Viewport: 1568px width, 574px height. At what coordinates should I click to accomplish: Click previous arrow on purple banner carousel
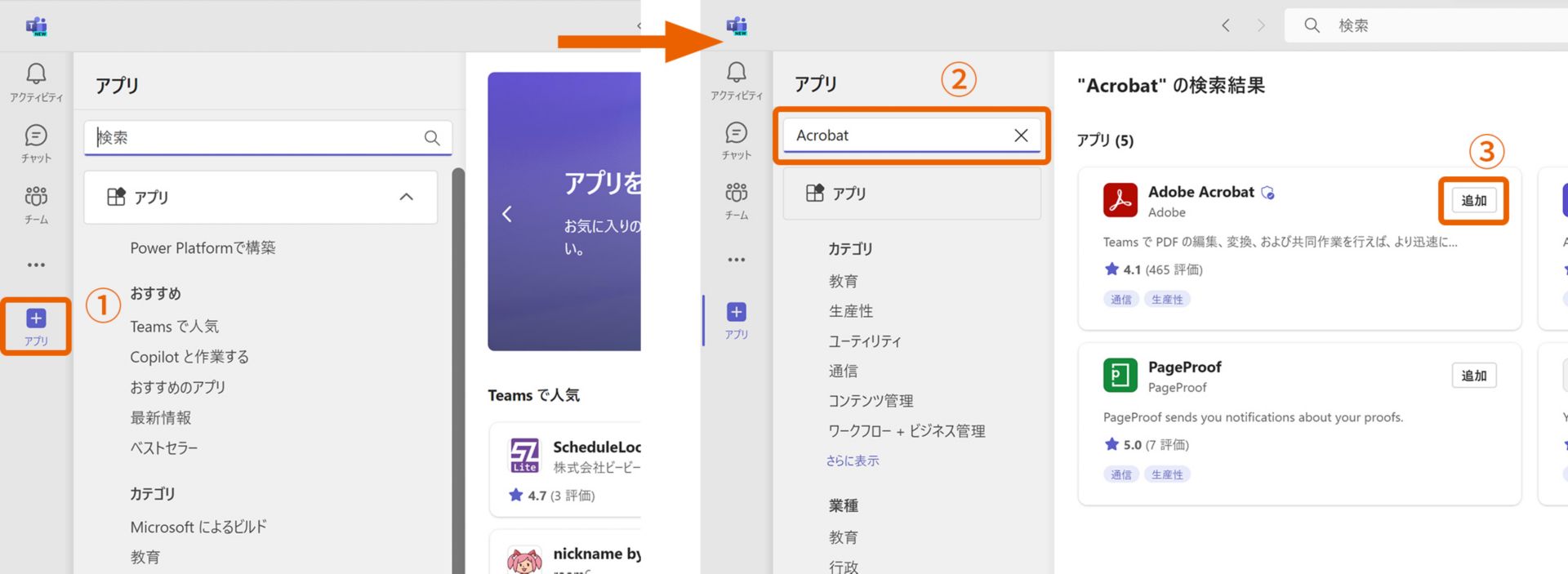pyautogui.click(x=507, y=214)
